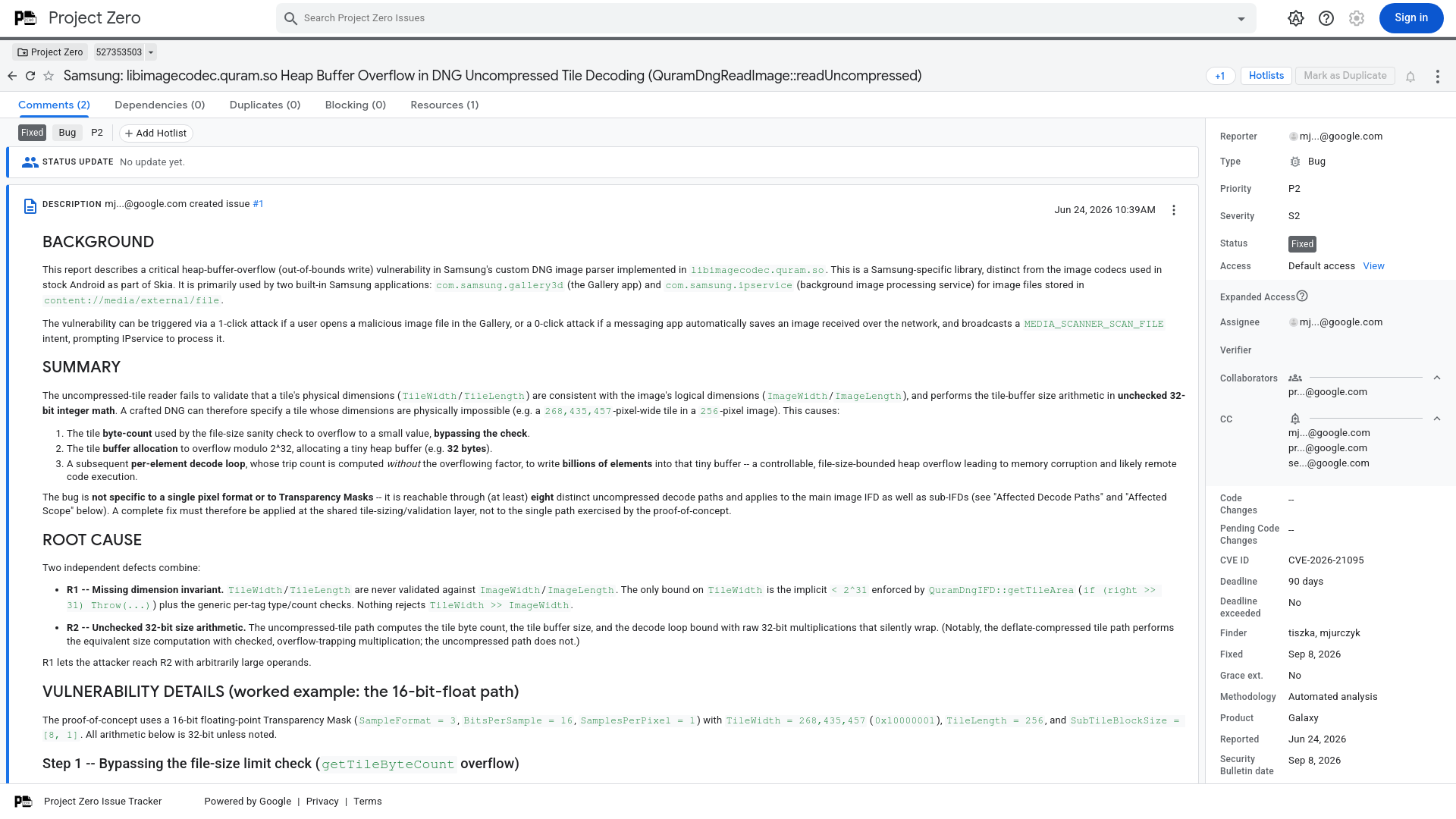Open issue ID 527353503 dropdown
Viewport: 1456px width, 819px height.
click(151, 52)
